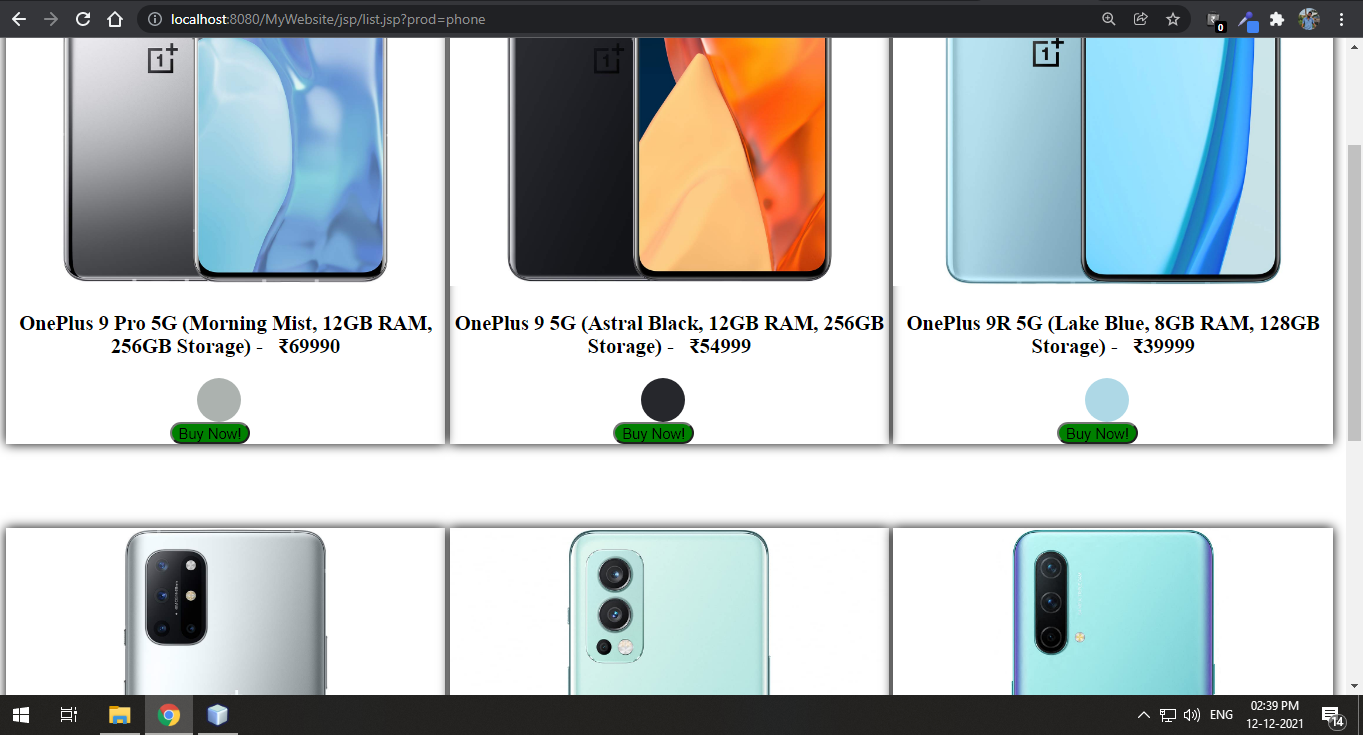This screenshot has width=1363, height=735.
Task: Click the site information icon beside localhost
Action: (155, 19)
